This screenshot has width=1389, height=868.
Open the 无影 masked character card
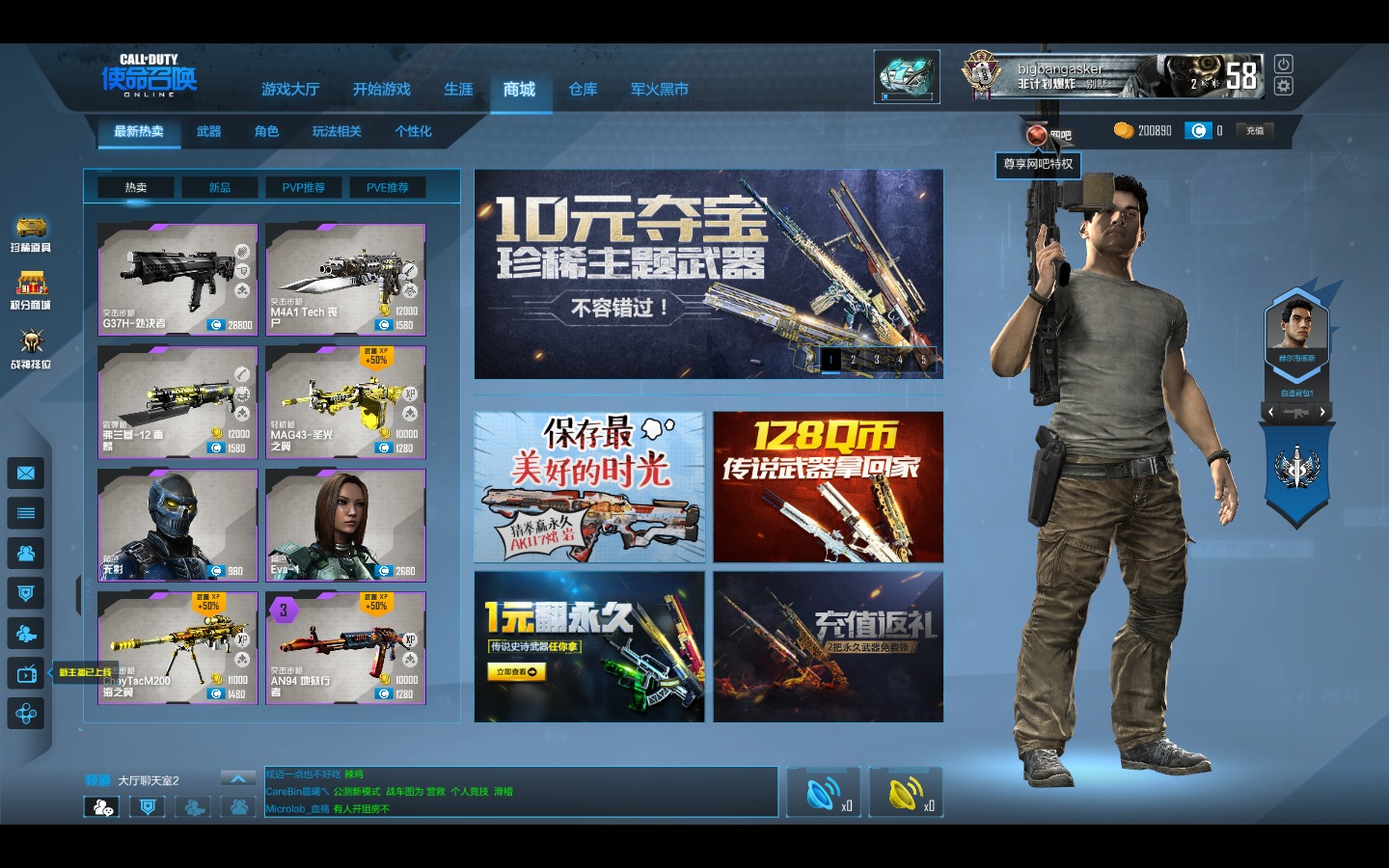coord(177,526)
